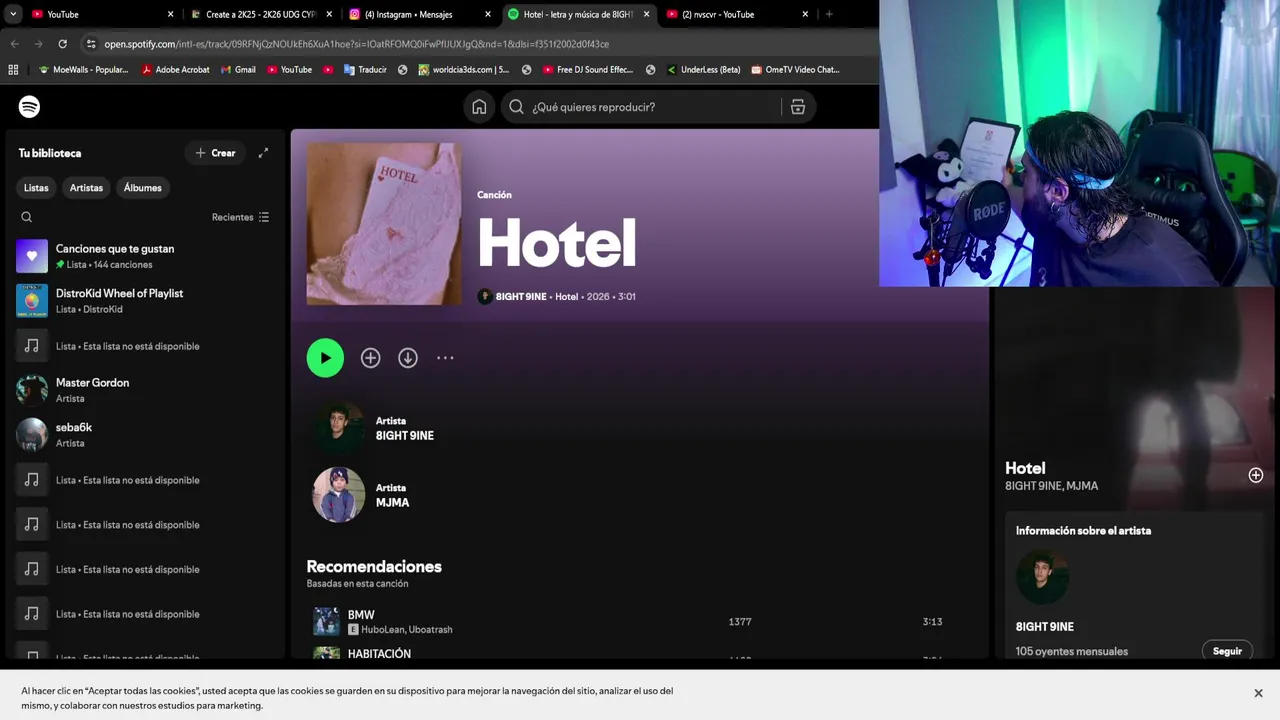Close the Instagram Mensajes tab

point(488,14)
